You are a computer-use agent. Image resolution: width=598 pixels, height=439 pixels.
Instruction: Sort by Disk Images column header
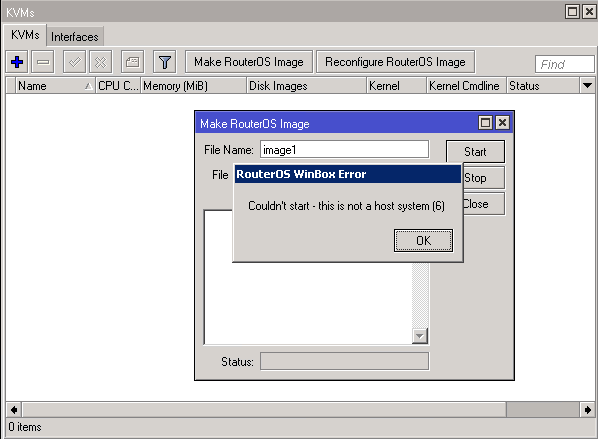point(307,86)
